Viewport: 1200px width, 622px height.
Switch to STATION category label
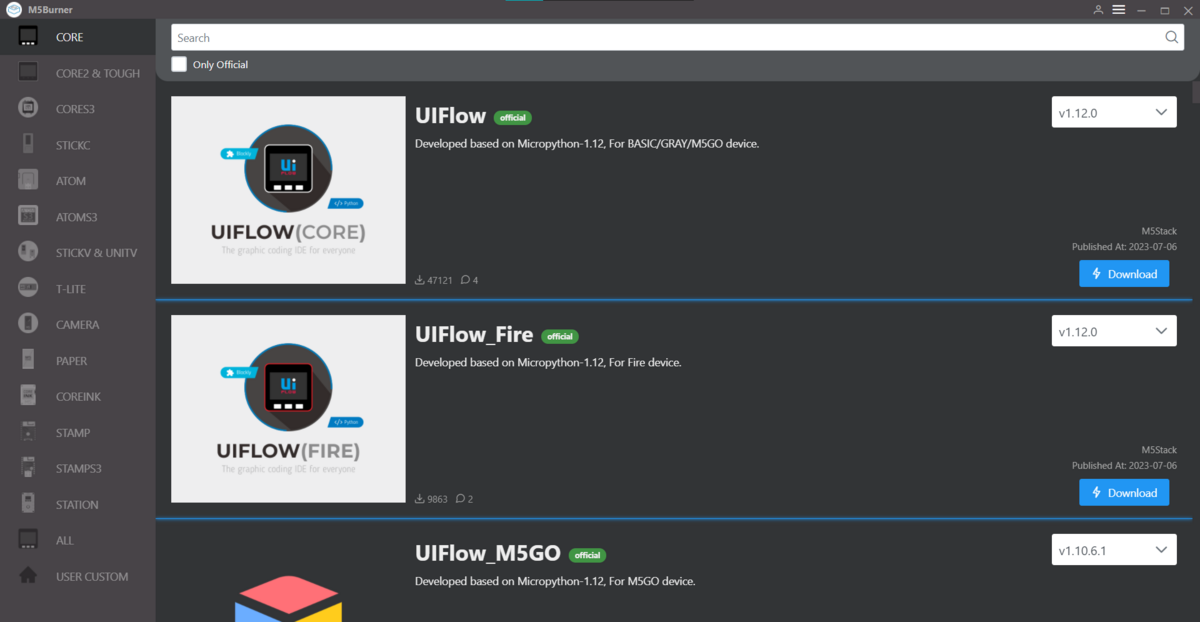77,505
